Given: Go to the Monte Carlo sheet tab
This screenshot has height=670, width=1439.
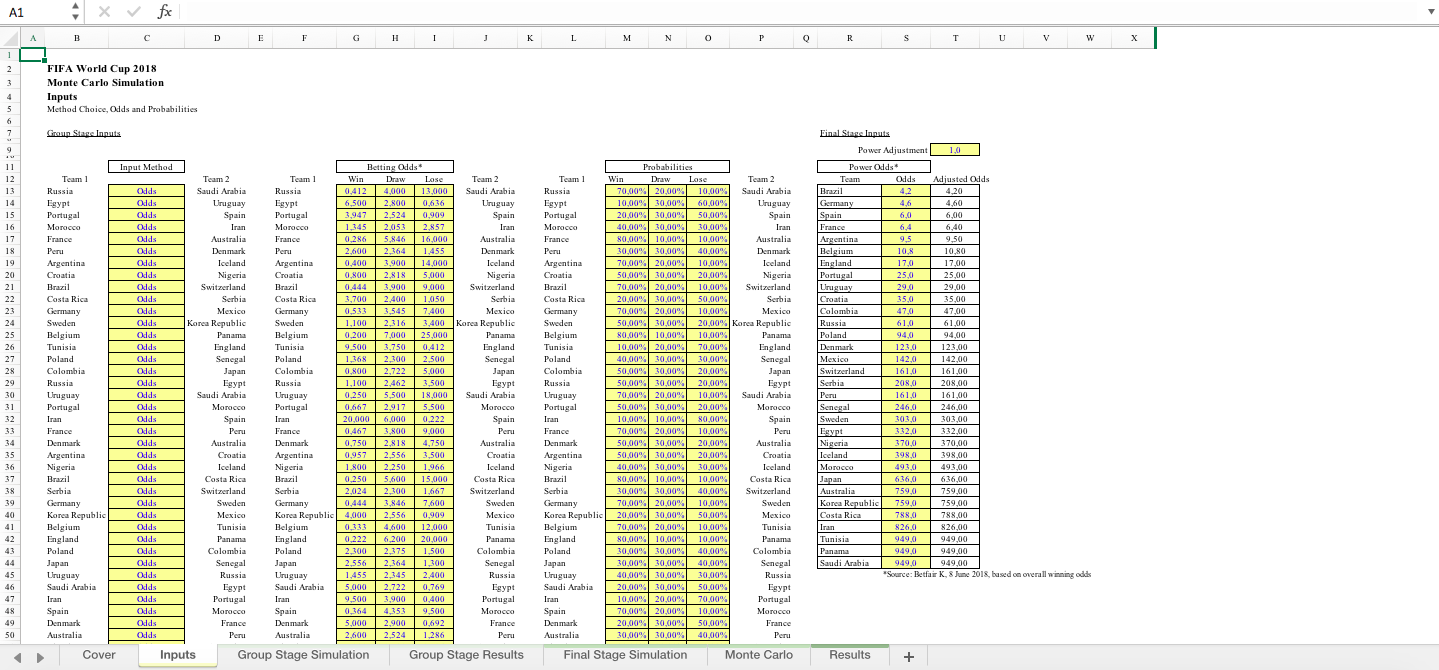Looking at the screenshot, I should click(758, 655).
